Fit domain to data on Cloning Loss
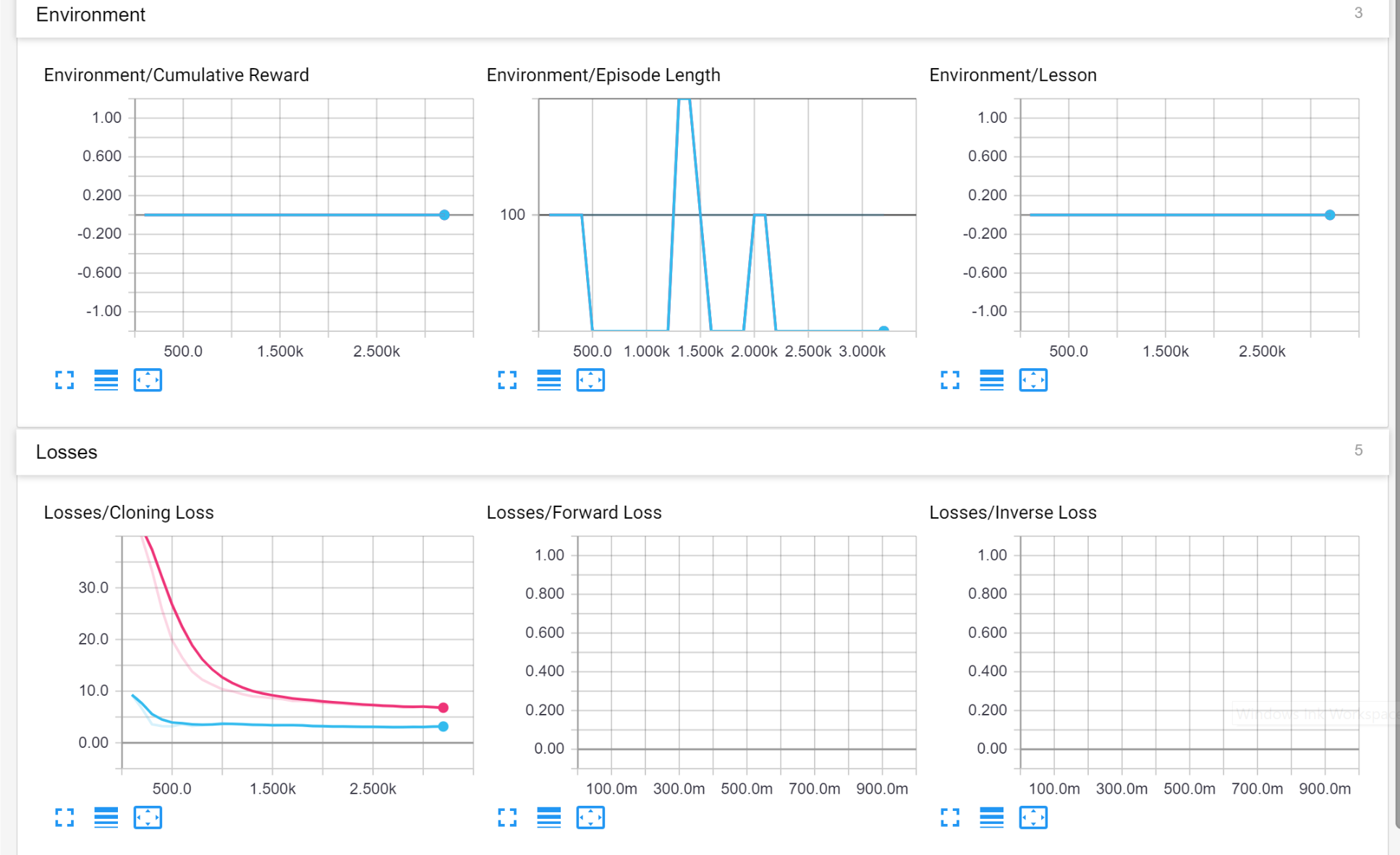 pyautogui.click(x=148, y=817)
